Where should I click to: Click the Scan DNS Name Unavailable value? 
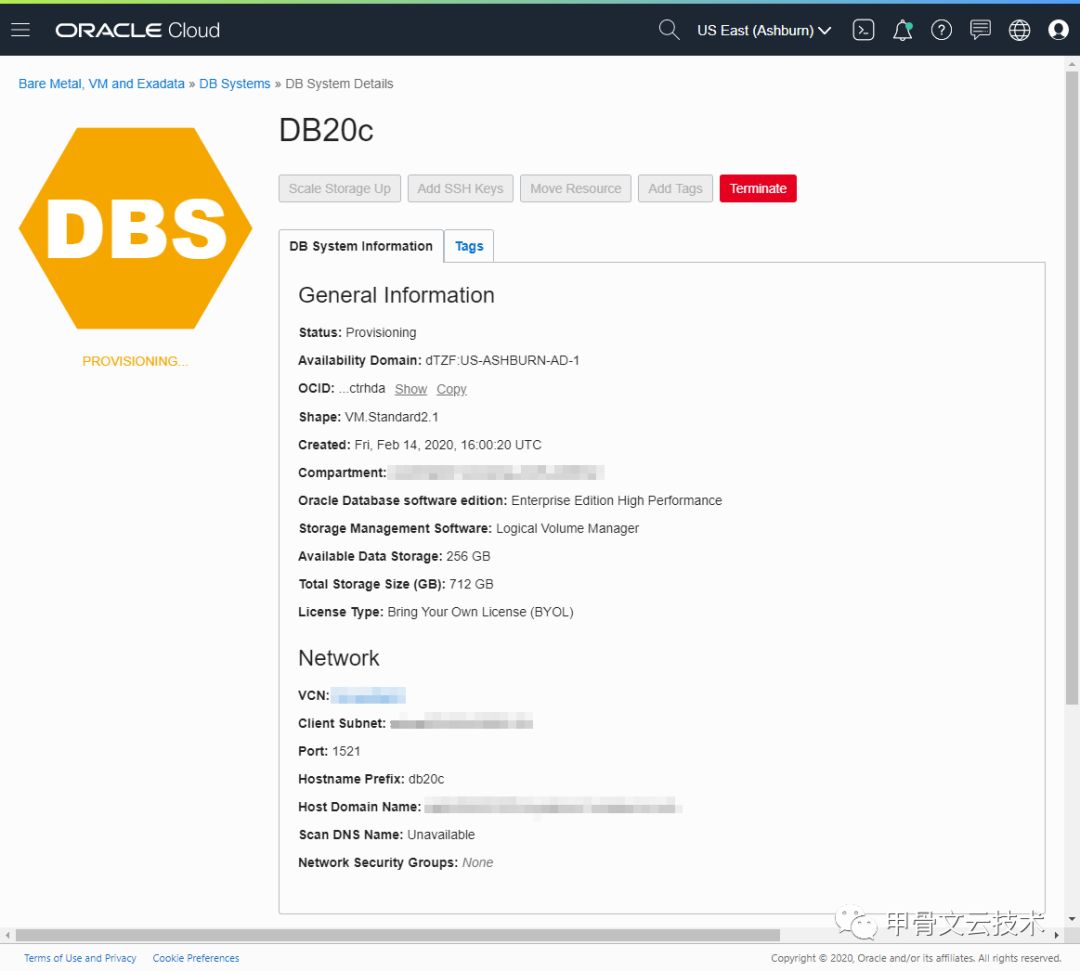click(x=441, y=835)
